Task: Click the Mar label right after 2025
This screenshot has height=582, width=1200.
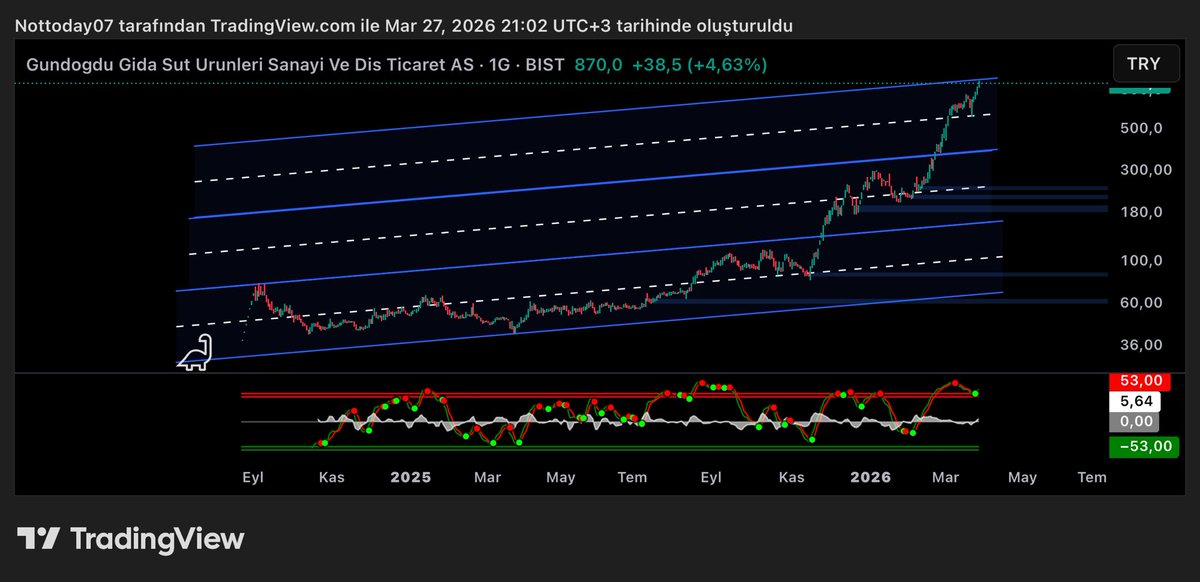Action: [487, 477]
